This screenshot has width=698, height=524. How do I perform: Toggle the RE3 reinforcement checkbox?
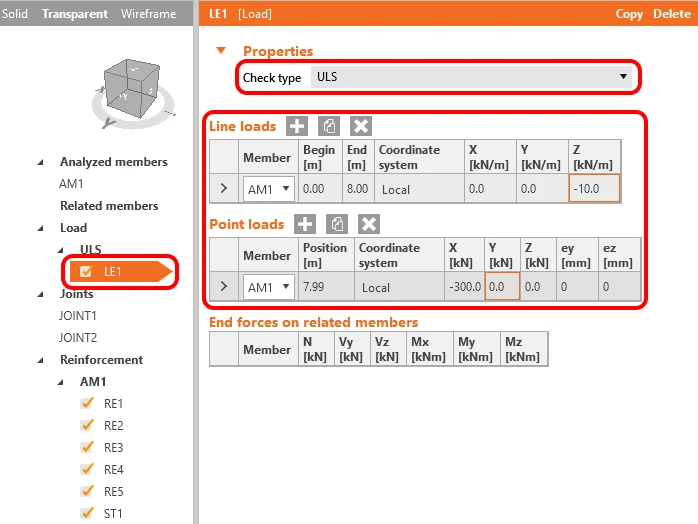point(87,447)
